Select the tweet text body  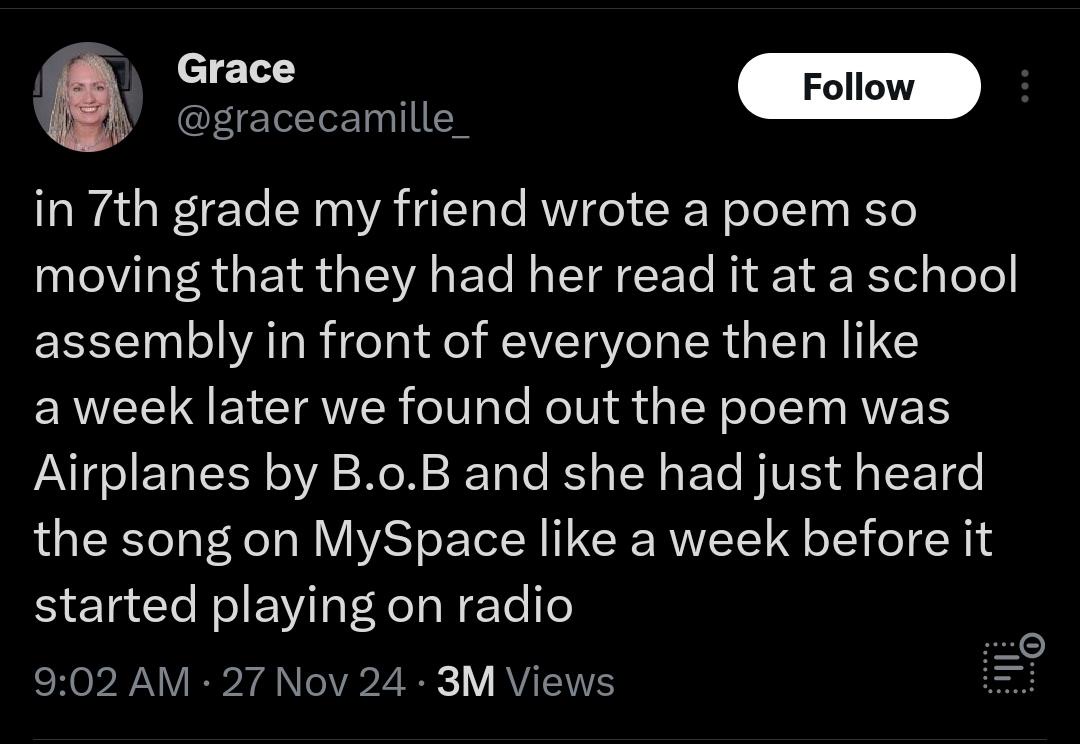tap(526, 408)
